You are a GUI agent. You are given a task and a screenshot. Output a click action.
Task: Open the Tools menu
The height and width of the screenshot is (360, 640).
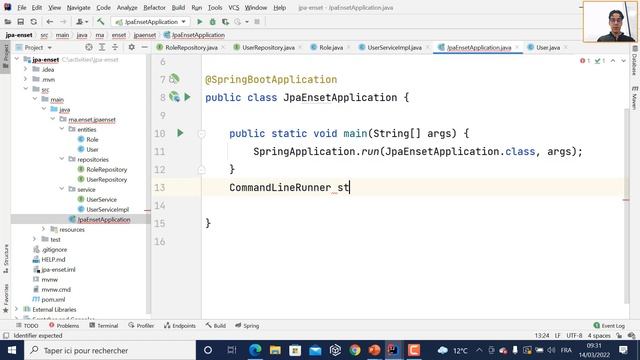(x=215, y=7)
